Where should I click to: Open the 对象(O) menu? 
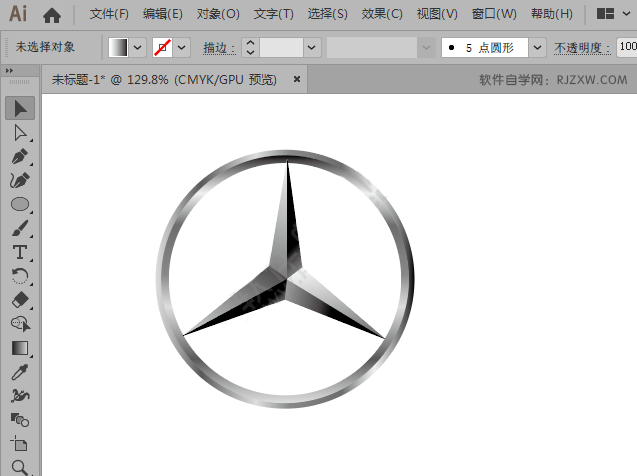218,14
